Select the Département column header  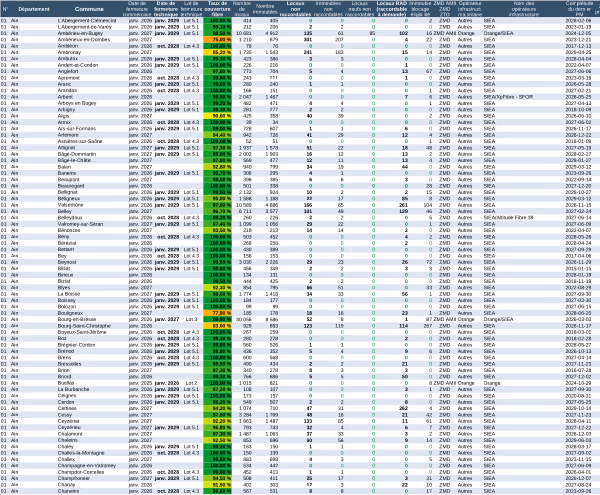pos(35,8)
